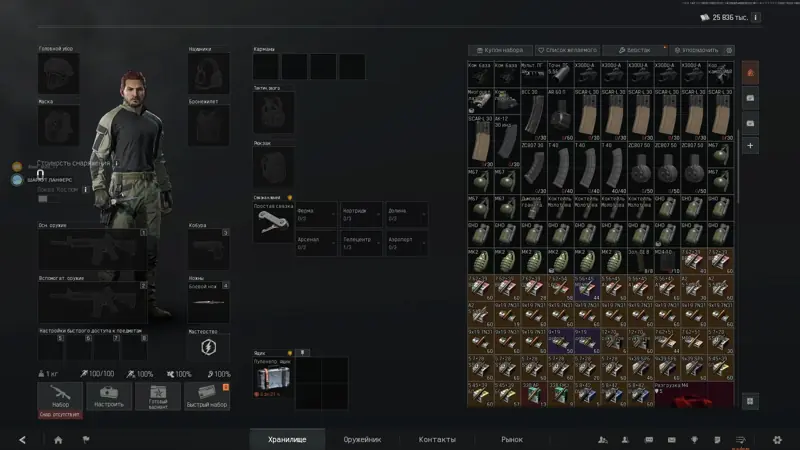Click the storage grid vertical scrollbar
800x450 pixels.
pos(738,168)
